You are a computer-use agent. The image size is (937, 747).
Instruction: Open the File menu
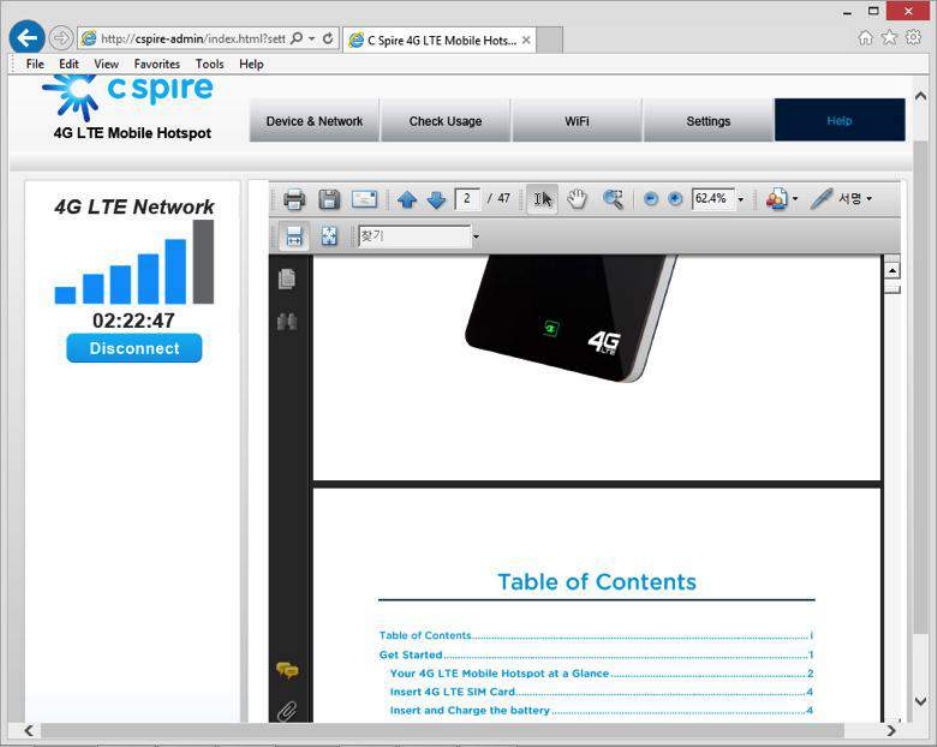point(35,64)
